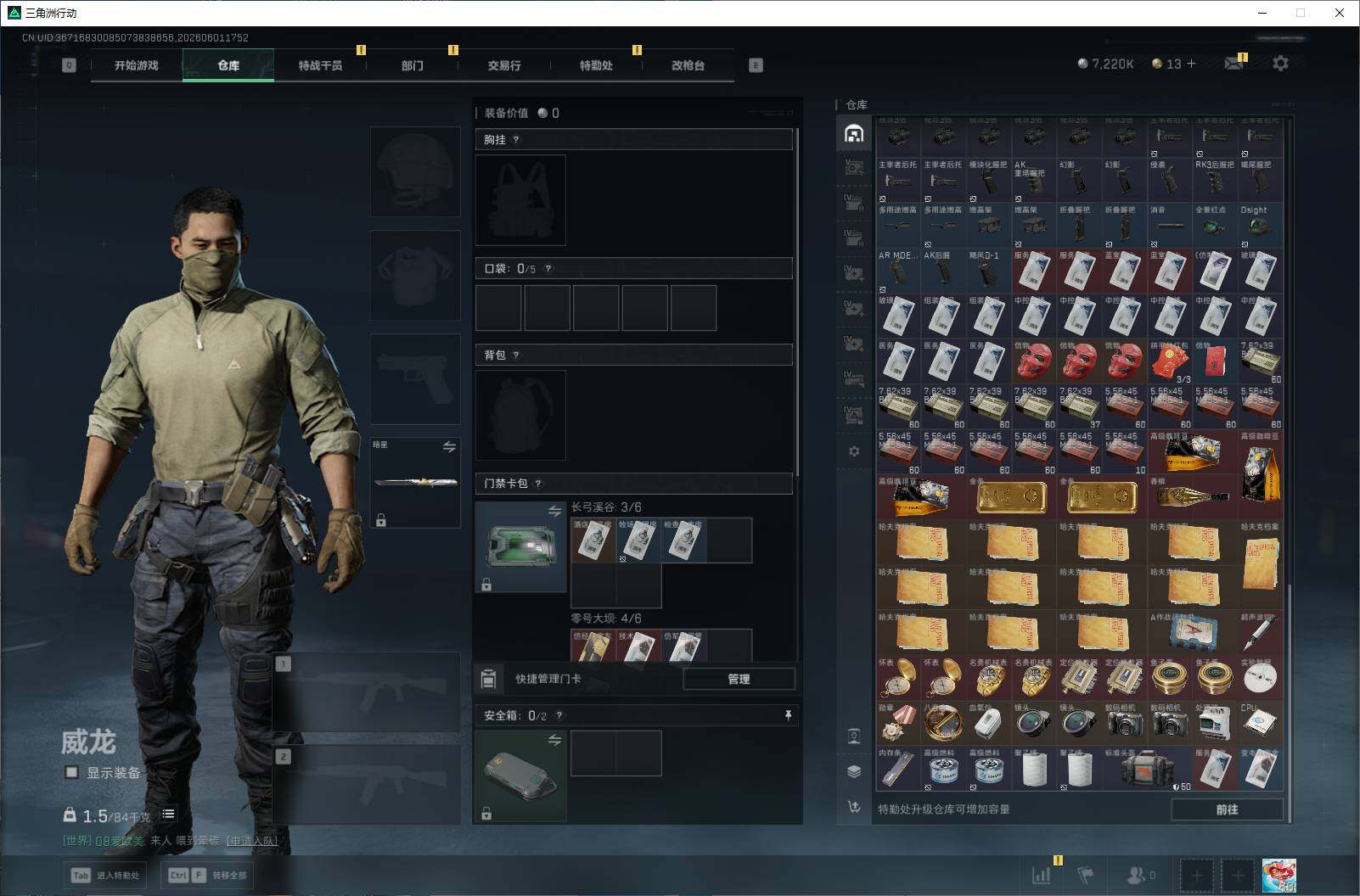
Task: Open the statistics chart icon in bottom bar
Action: (x=1042, y=875)
